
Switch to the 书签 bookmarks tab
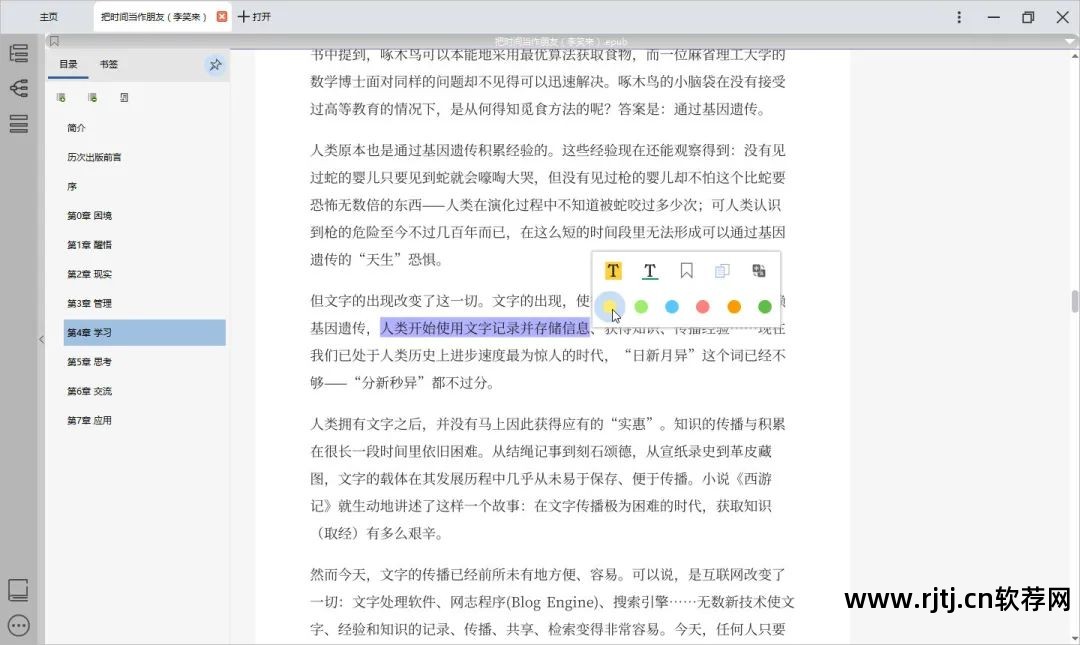point(109,64)
